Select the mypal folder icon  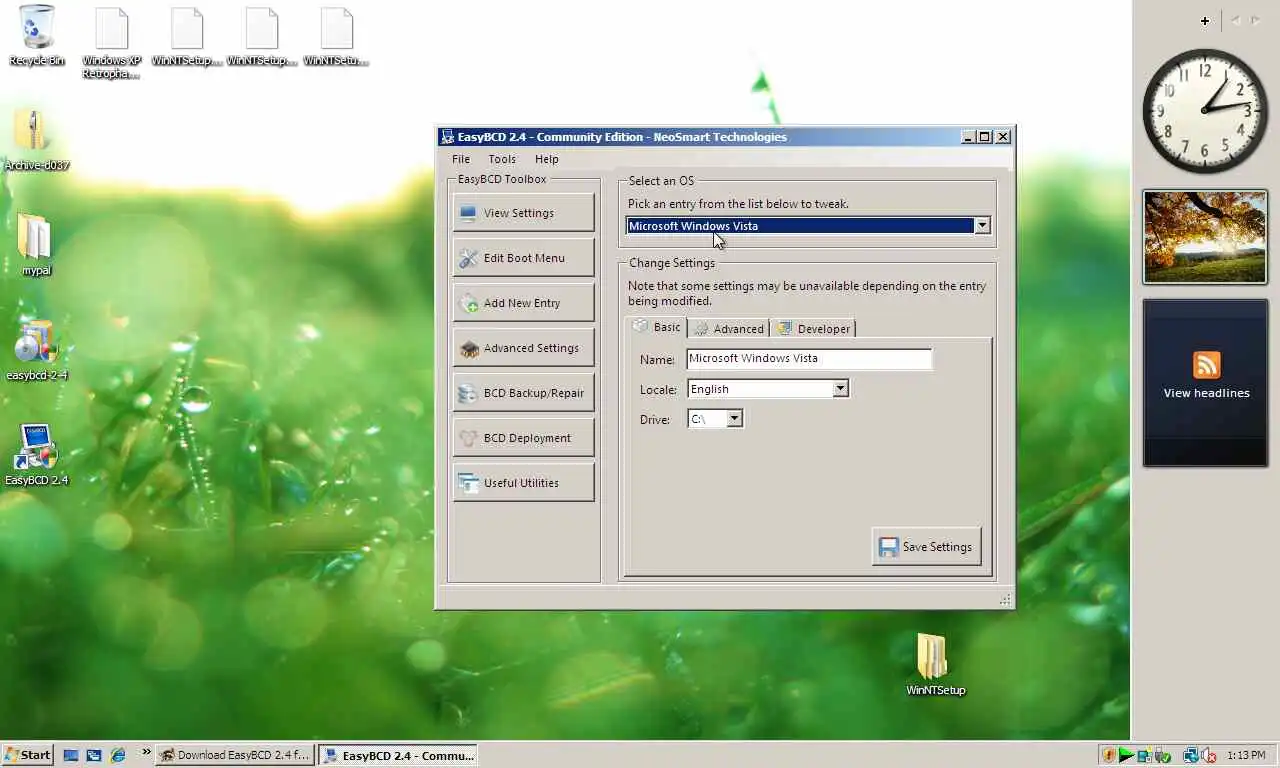click(36, 245)
